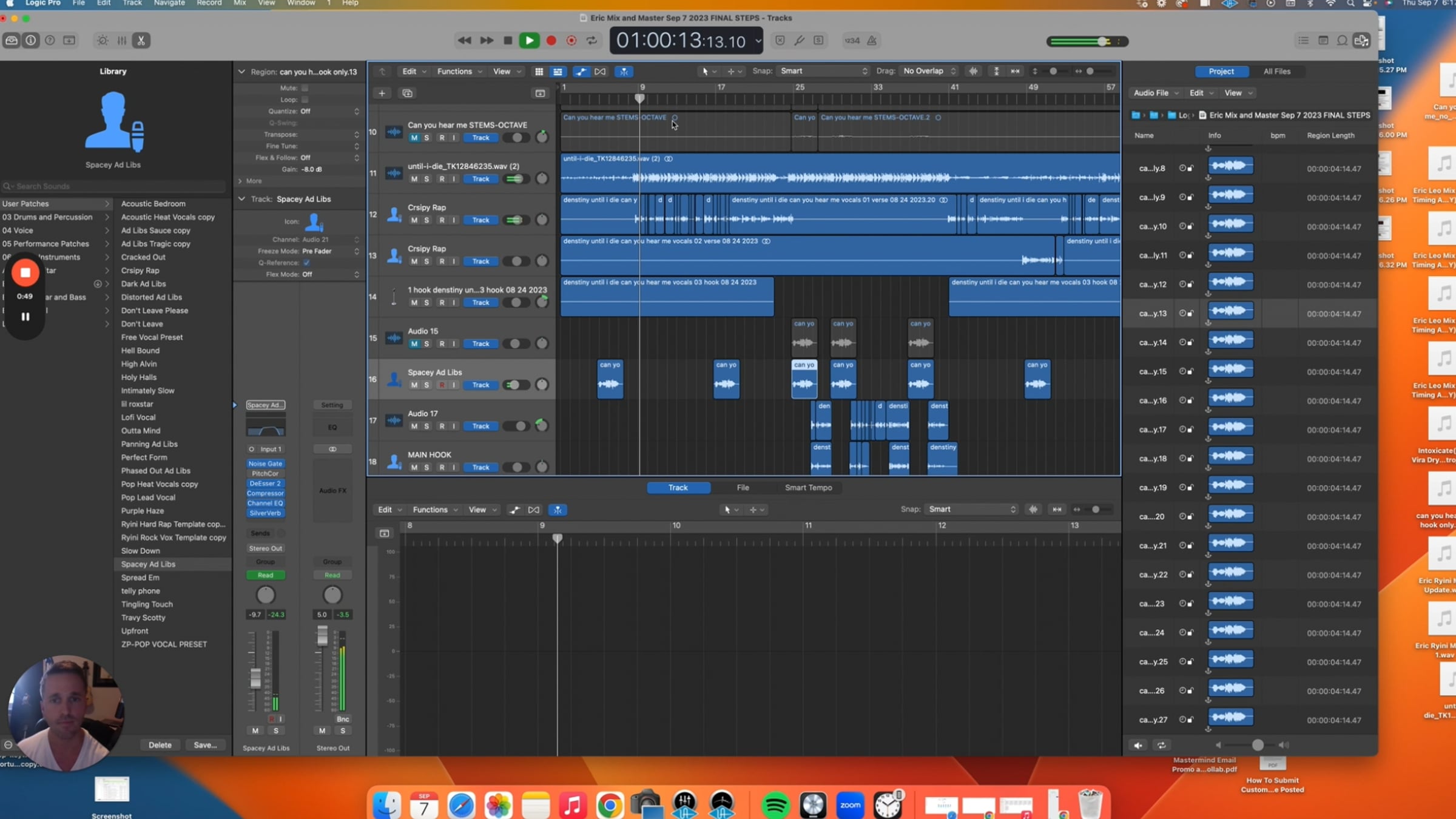This screenshot has width=1456, height=819.
Task: Open the Drag No Overlap dropdown
Action: tap(928, 72)
